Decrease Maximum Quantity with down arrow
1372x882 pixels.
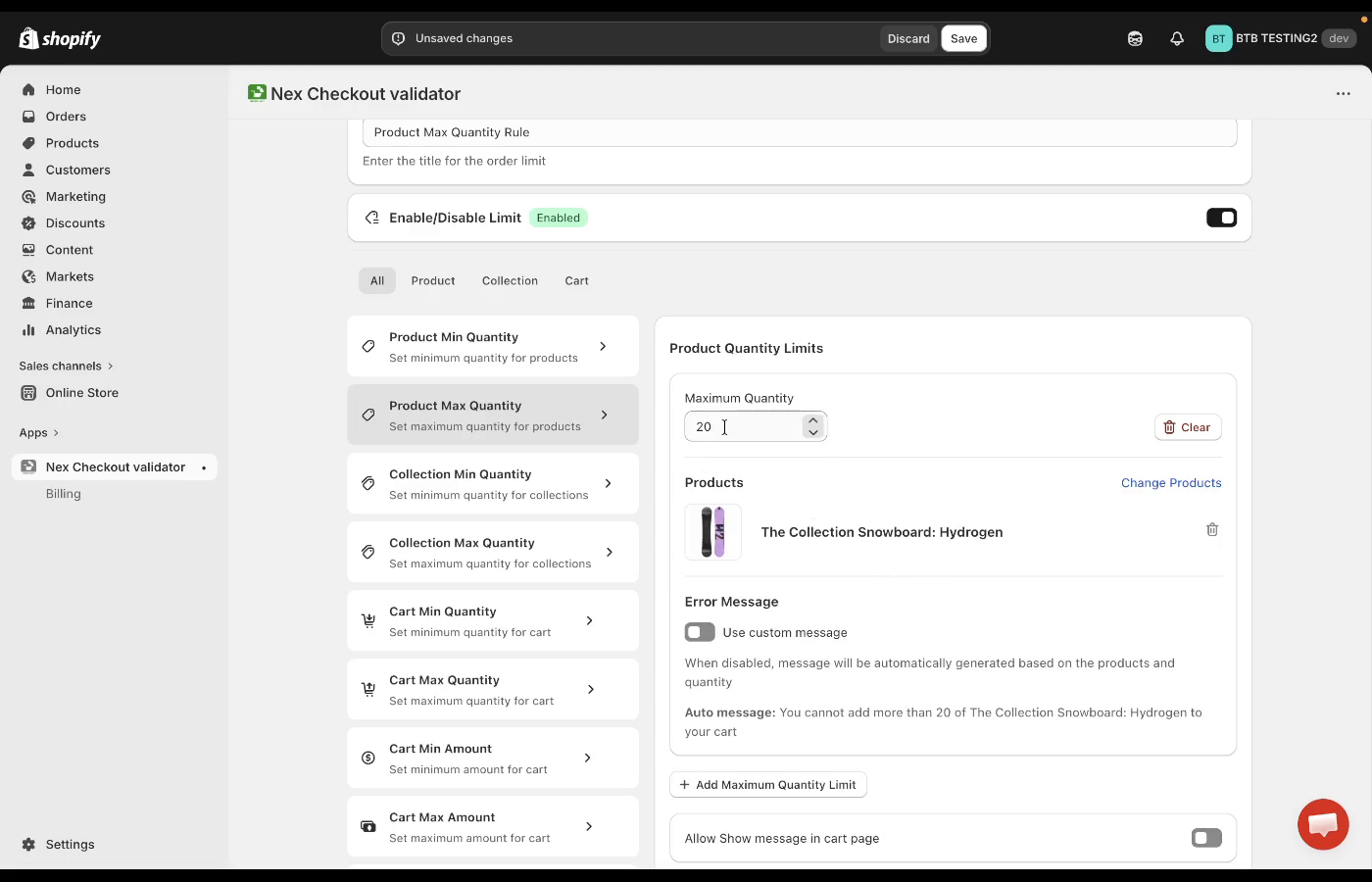tap(813, 432)
